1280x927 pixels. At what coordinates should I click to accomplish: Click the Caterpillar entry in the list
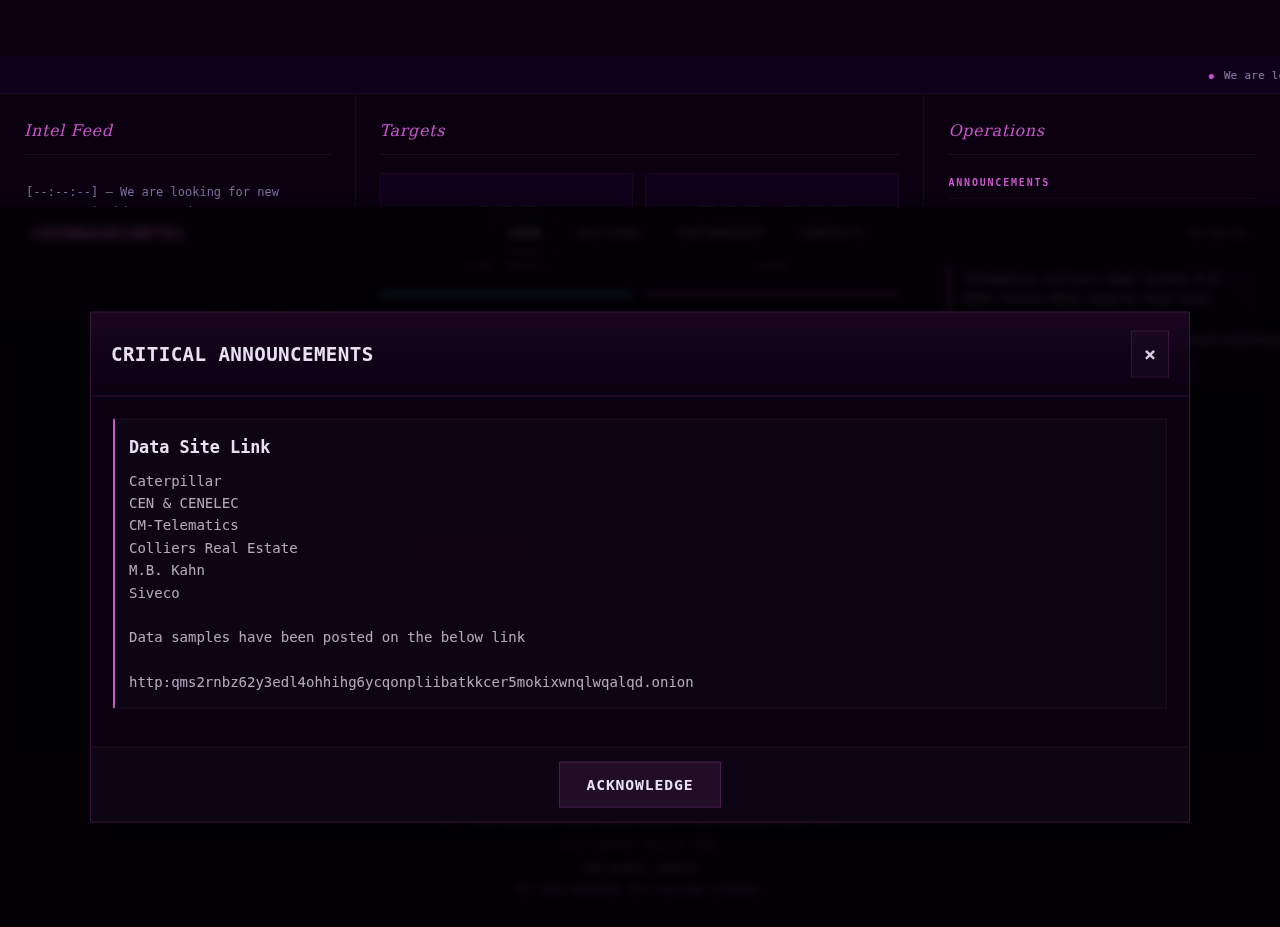click(175, 481)
